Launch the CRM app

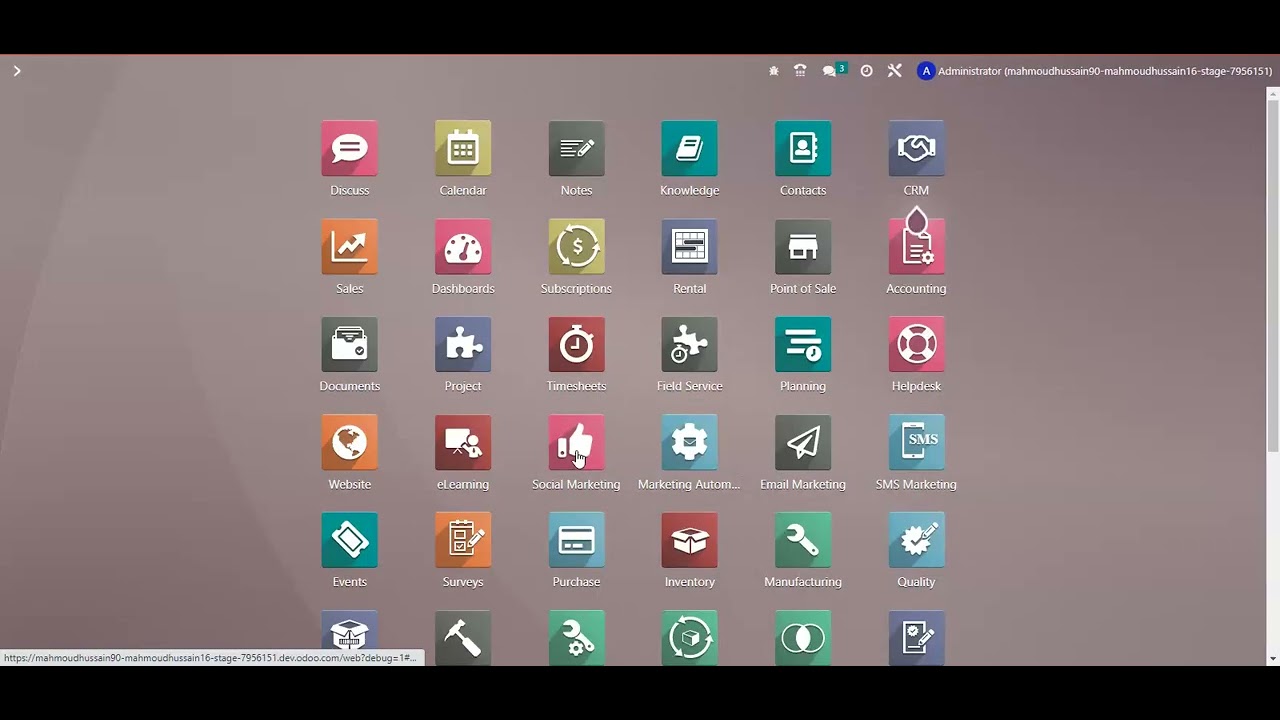click(916, 148)
